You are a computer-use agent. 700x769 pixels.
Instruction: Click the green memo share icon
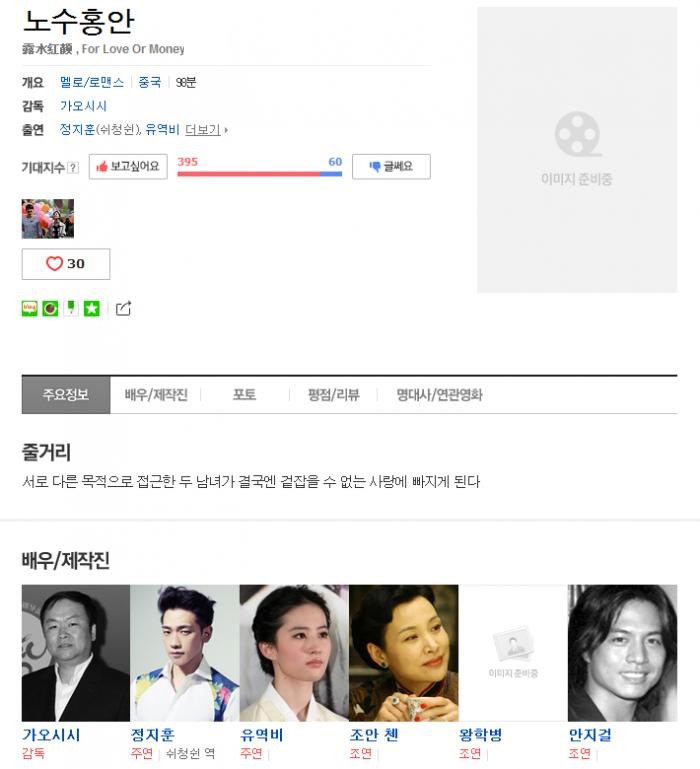point(71,308)
